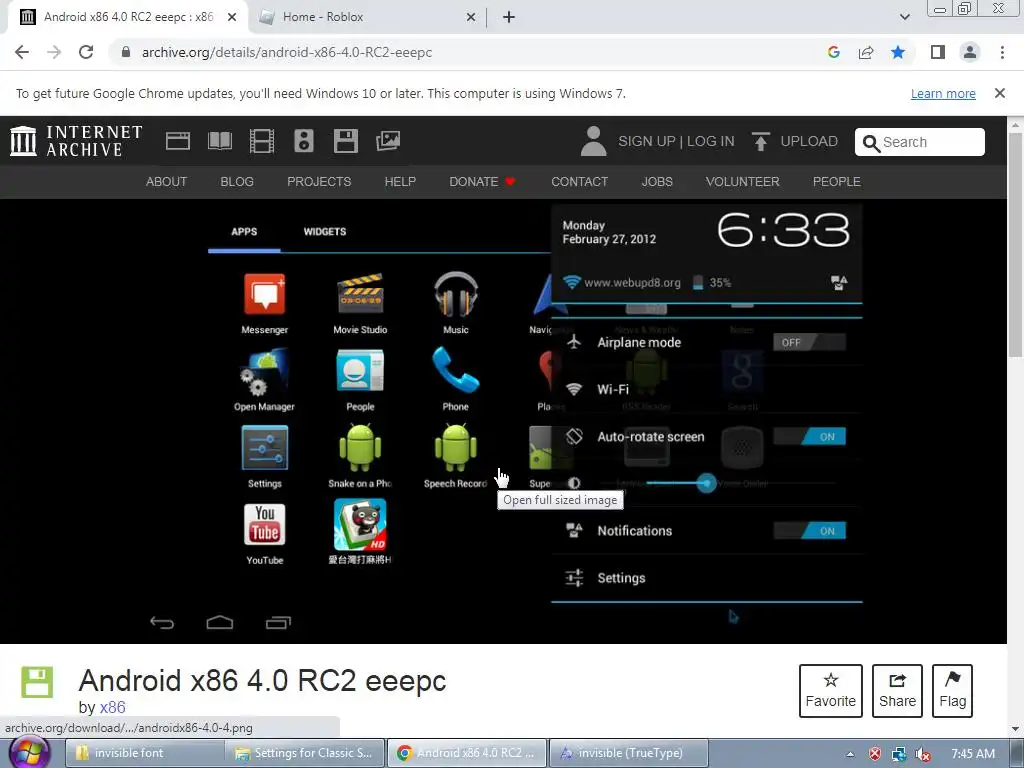Open the ABOUT menu item

point(167,182)
